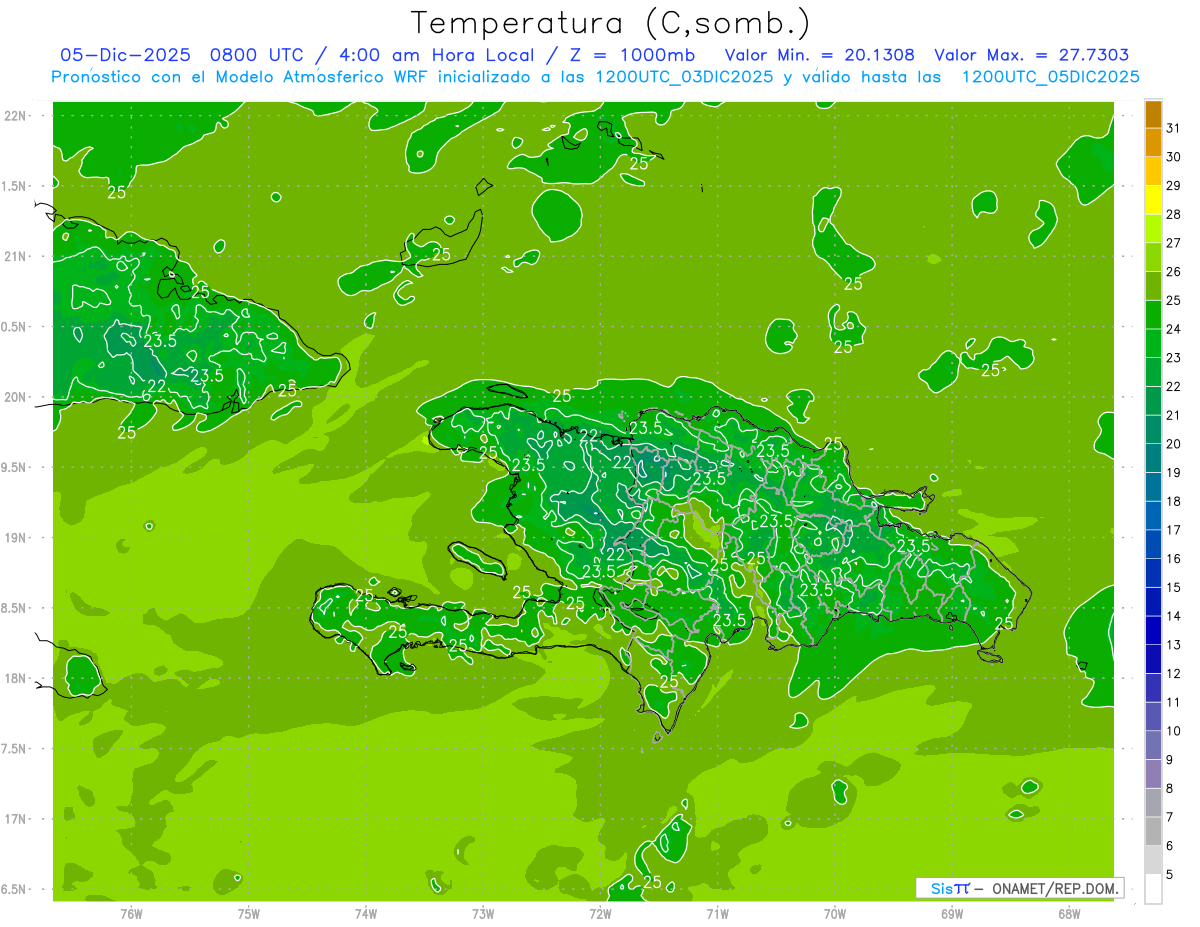Image resolution: width=1200 pixels, height=927 pixels.
Task: Click the '1200UTC_05DIC2025' valid-until time
Action: (1050, 77)
